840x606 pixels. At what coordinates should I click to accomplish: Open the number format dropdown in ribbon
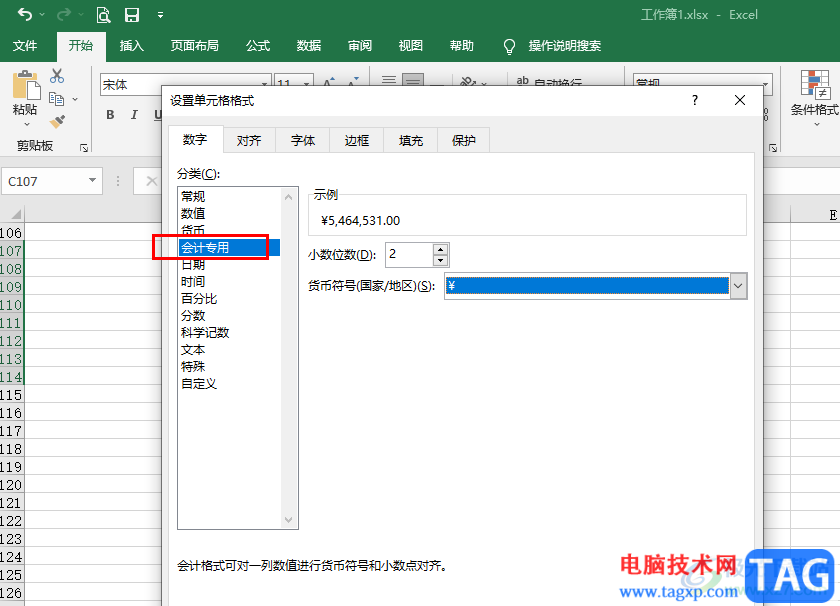click(766, 84)
